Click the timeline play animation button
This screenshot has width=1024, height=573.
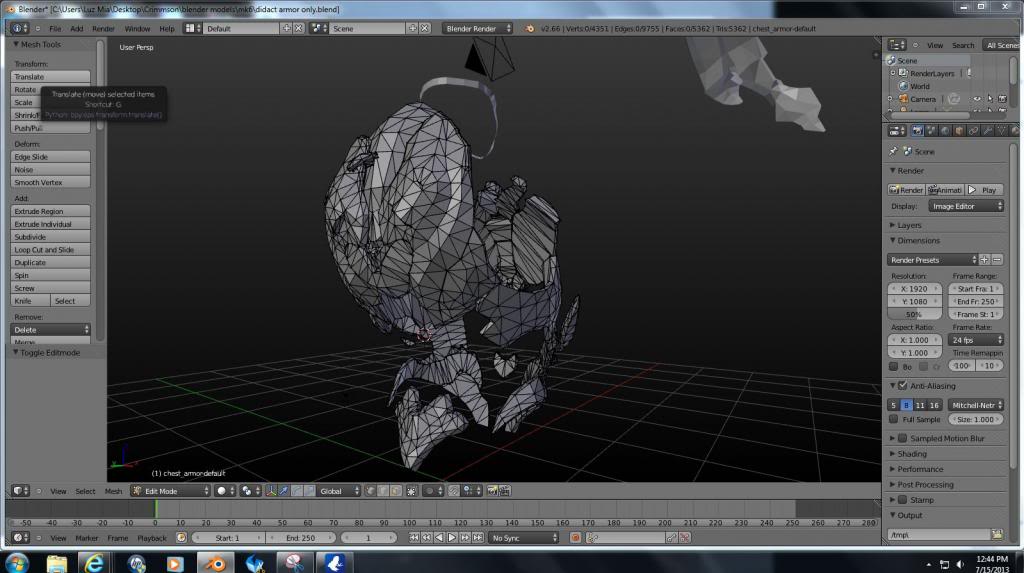point(451,538)
